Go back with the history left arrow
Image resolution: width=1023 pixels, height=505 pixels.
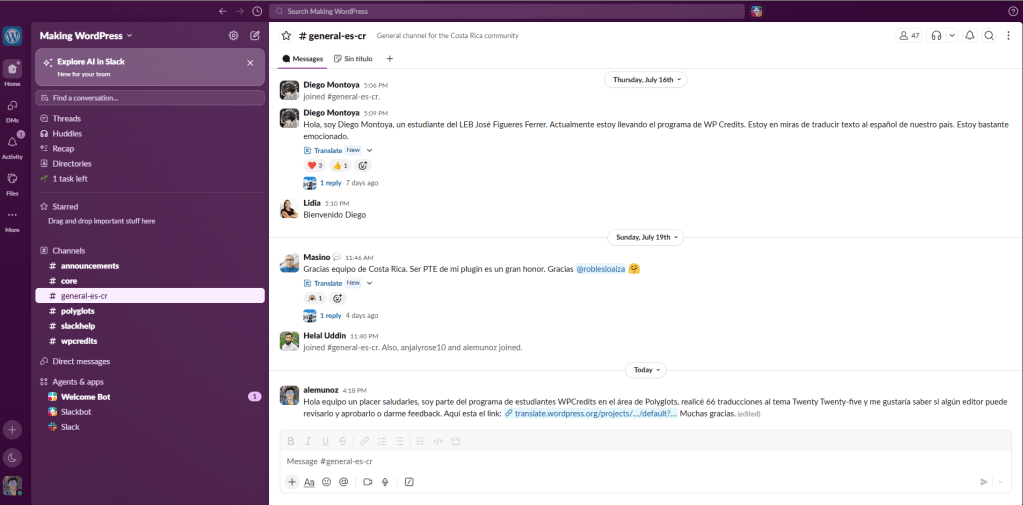(223, 11)
